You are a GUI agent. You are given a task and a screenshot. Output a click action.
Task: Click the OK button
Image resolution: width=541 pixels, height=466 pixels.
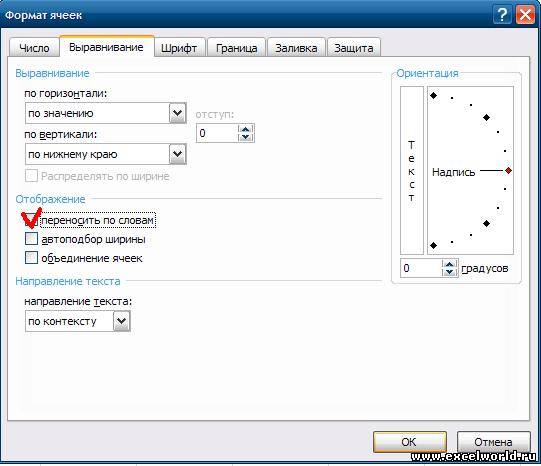(x=410, y=442)
